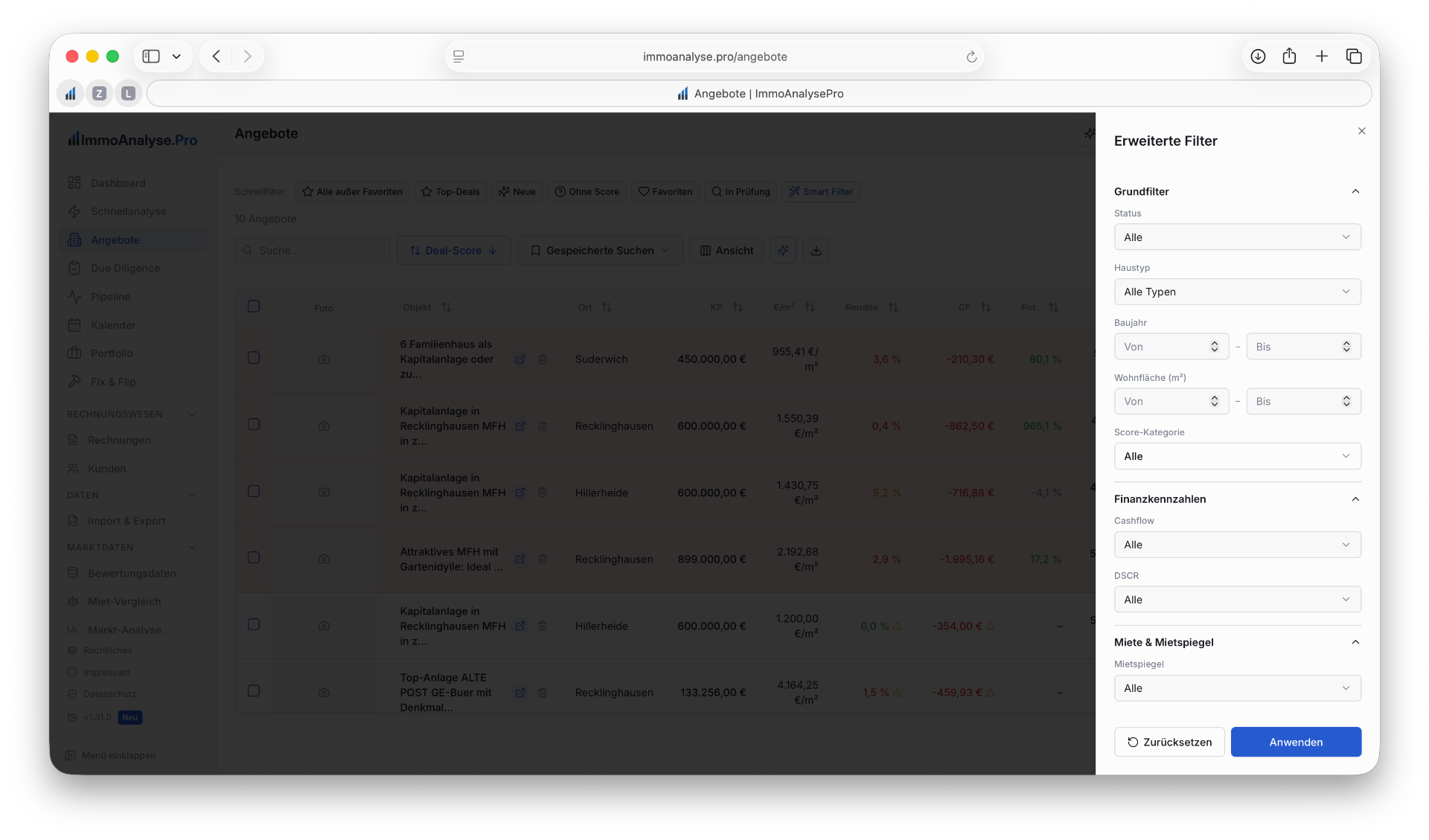Check the Top-Anlage ALTE POST row checkbox
Viewport: 1429px width, 840px height.
click(254, 691)
